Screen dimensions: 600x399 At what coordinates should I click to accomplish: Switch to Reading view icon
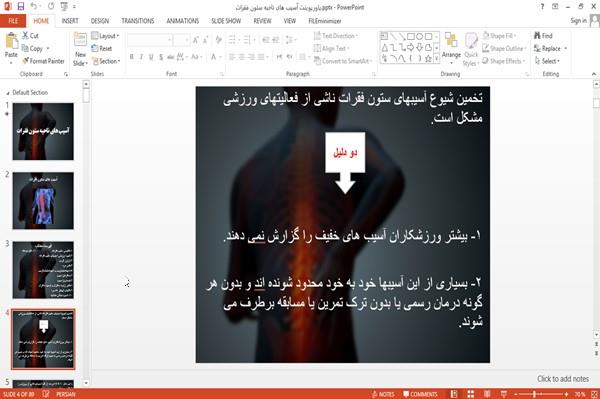(x=487, y=394)
